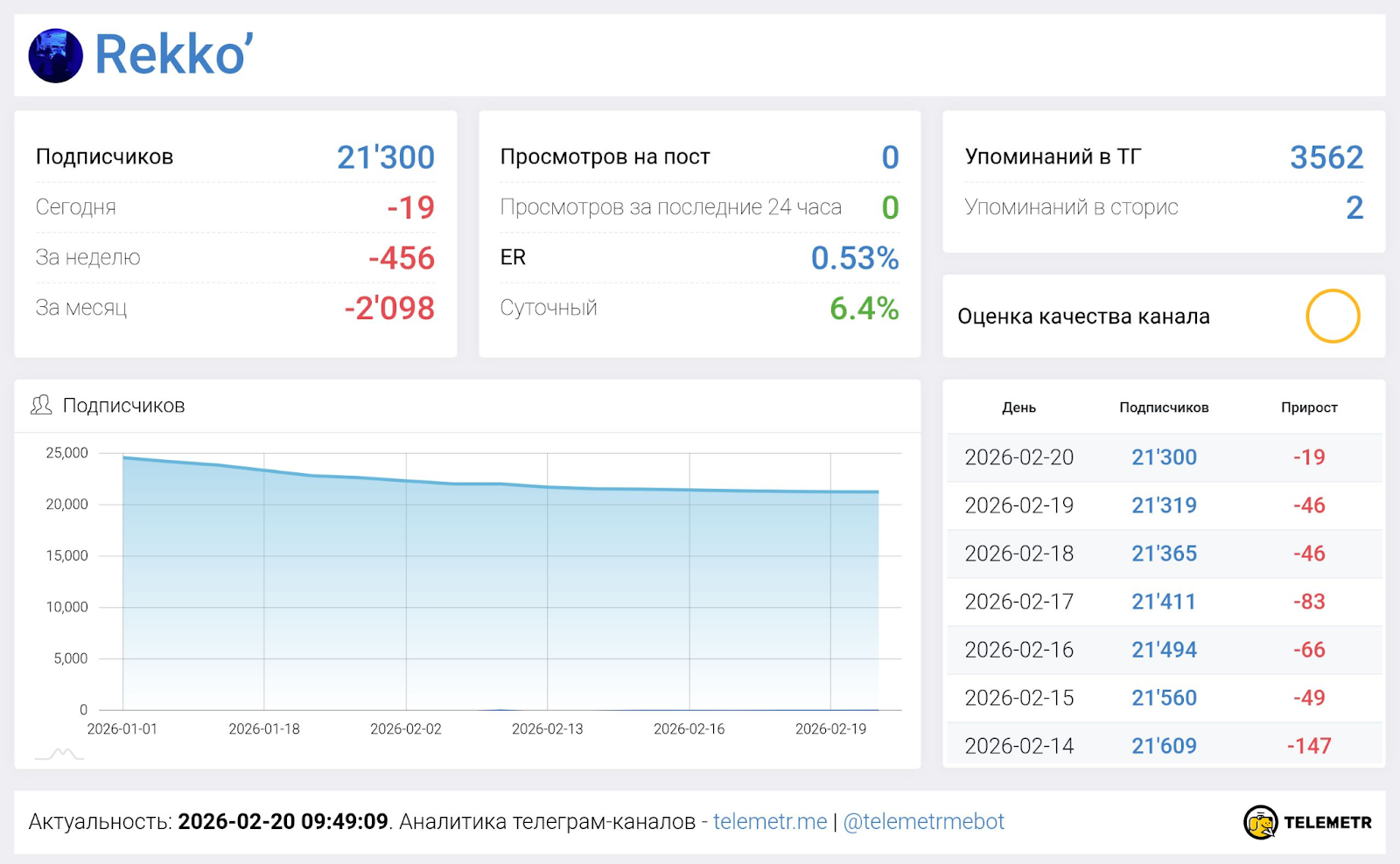The image size is (1400, 864).
Task: Click the 'Сегодня' label
Action: click(75, 207)
